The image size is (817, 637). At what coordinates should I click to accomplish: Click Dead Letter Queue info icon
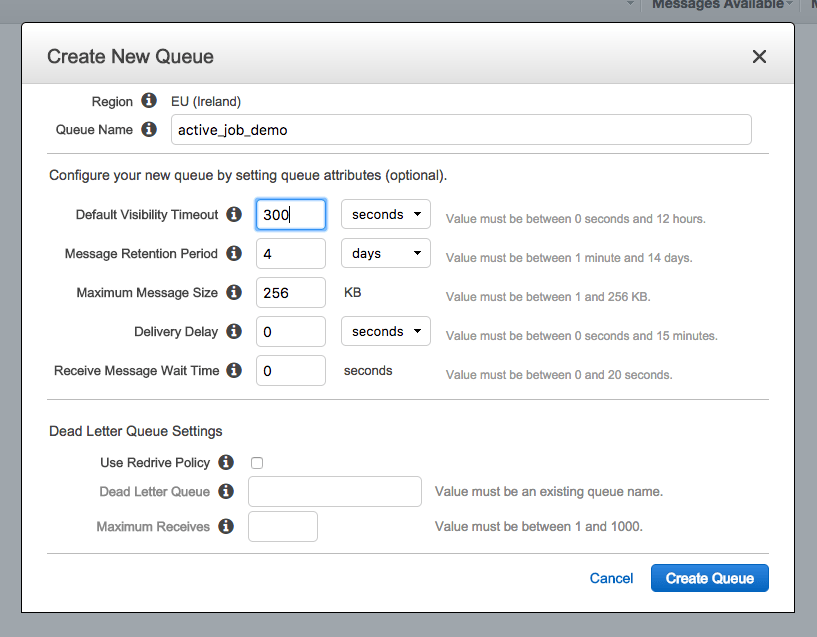coord(226,491)
